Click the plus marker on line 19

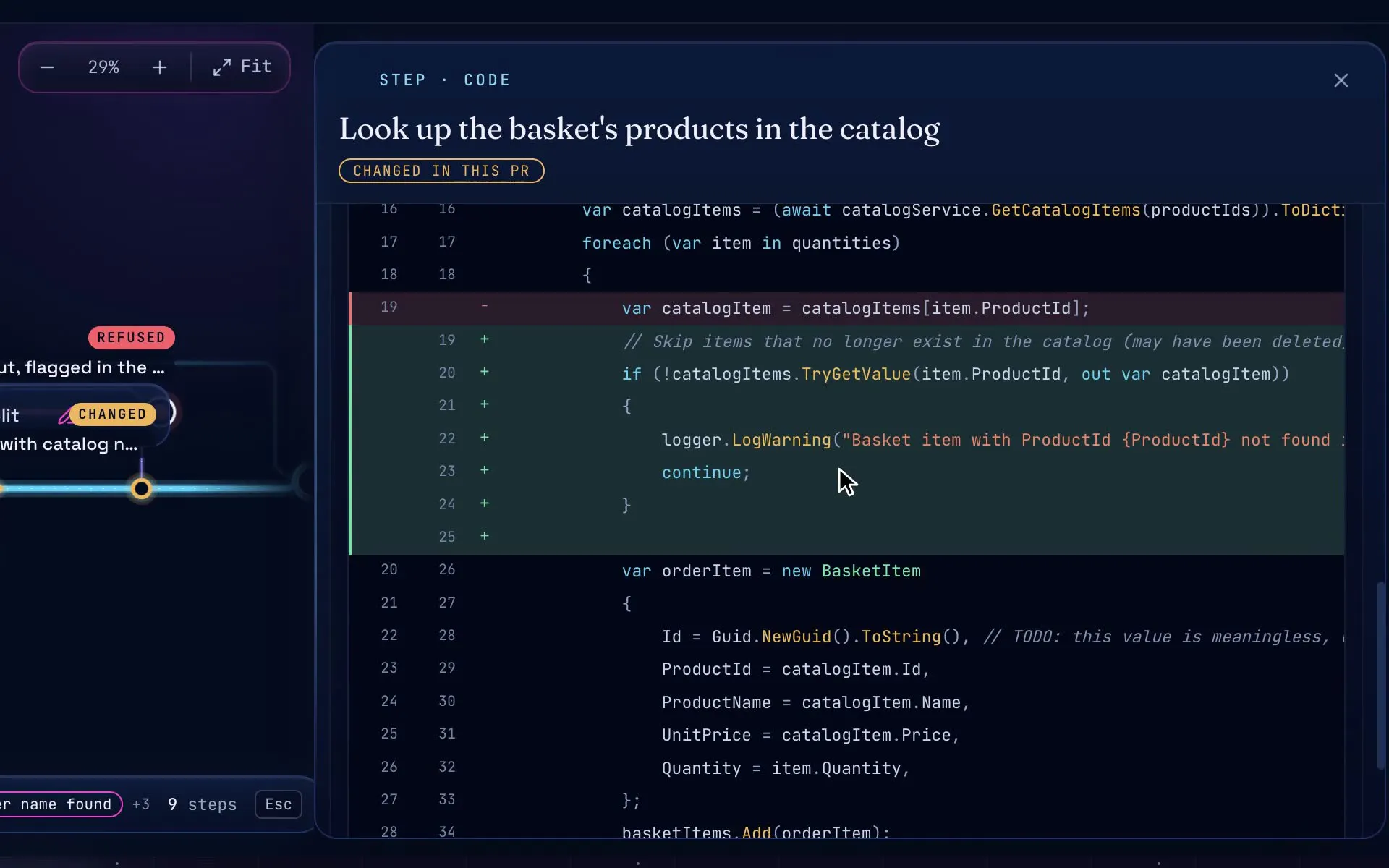pos(485,339)
